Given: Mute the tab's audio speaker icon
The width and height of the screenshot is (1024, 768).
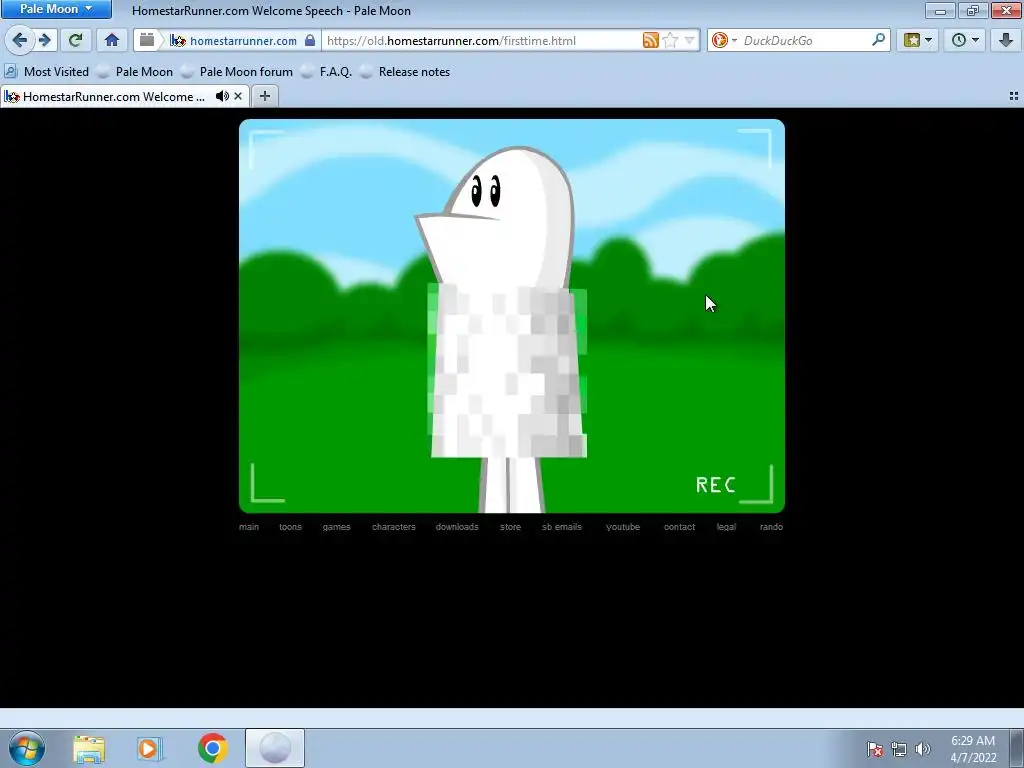Looking at the screenshot, I should [x=222, y=97].
